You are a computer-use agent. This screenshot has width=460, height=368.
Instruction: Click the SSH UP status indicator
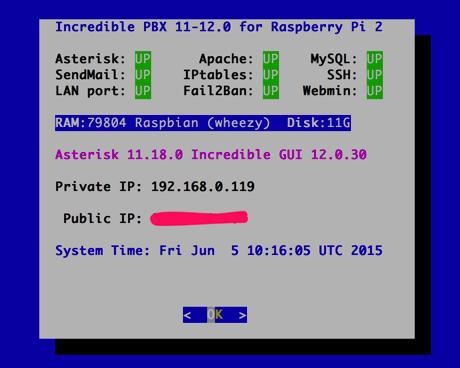click(x=375, y=75)
